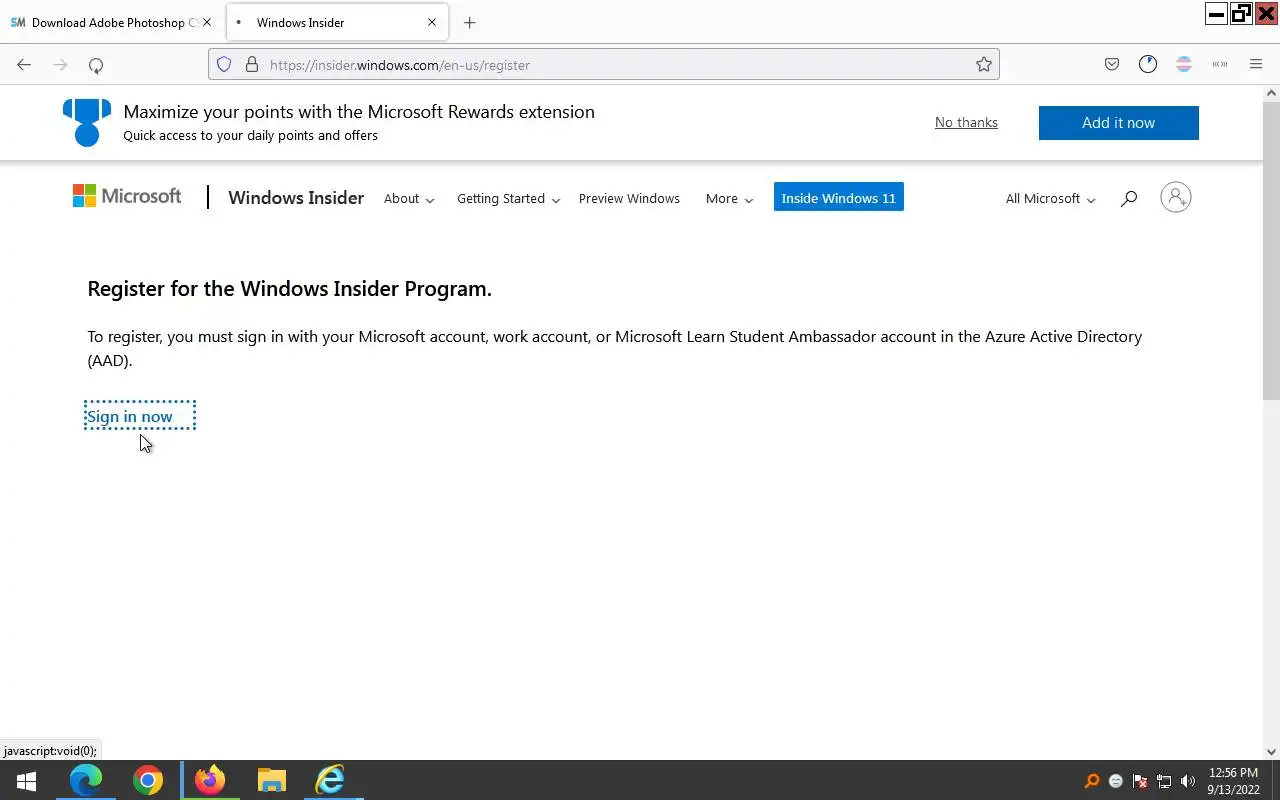Open the taskbar clock and date
This screenshot has height=800, width=1280.
click(x=1233, y=781)
